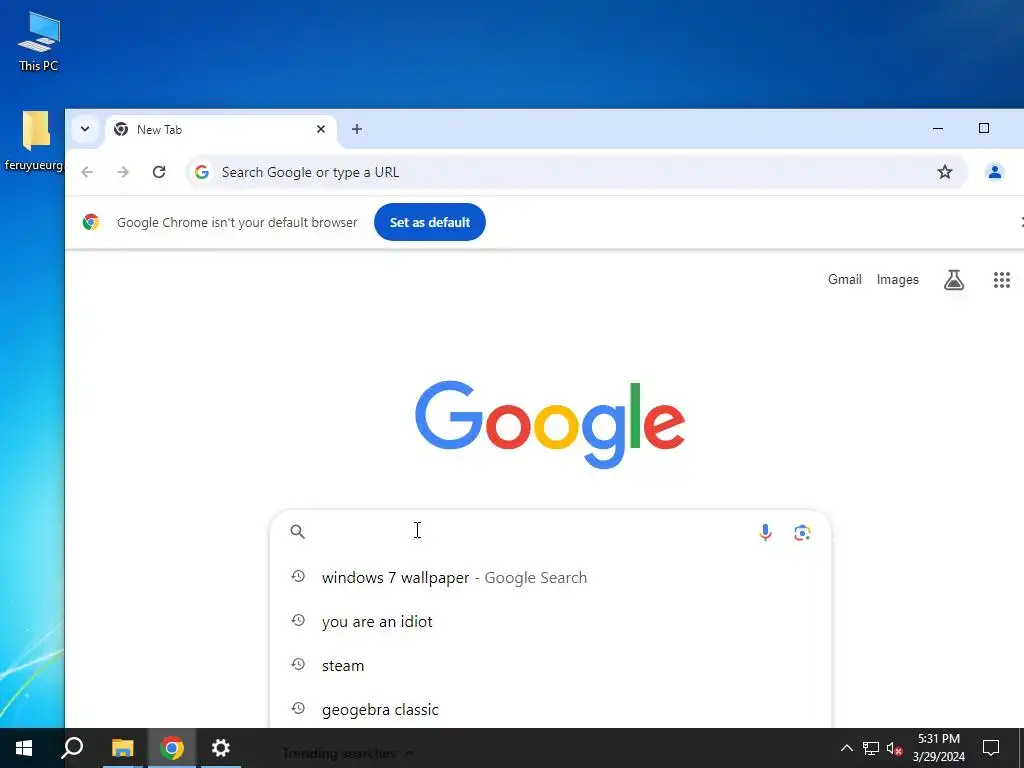1024x768 pixels.
Task: Open the Windows Start menu
Action: (24, 748)
